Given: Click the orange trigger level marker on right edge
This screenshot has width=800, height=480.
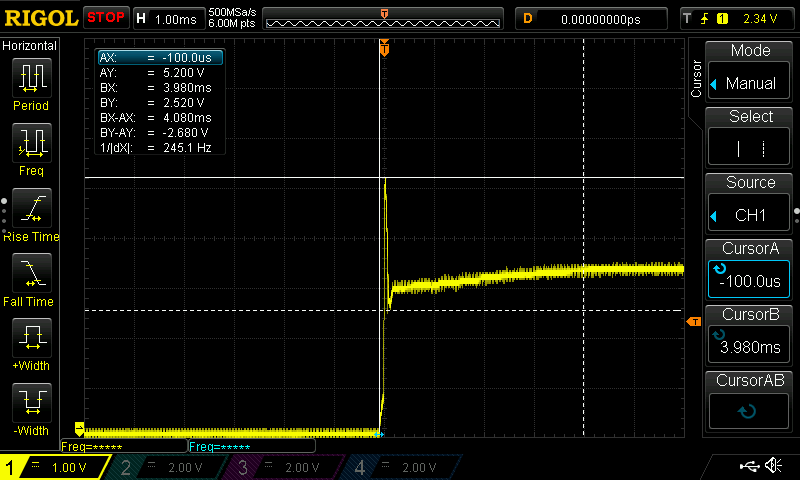Looking at the screenshot, I should [693, 321].
